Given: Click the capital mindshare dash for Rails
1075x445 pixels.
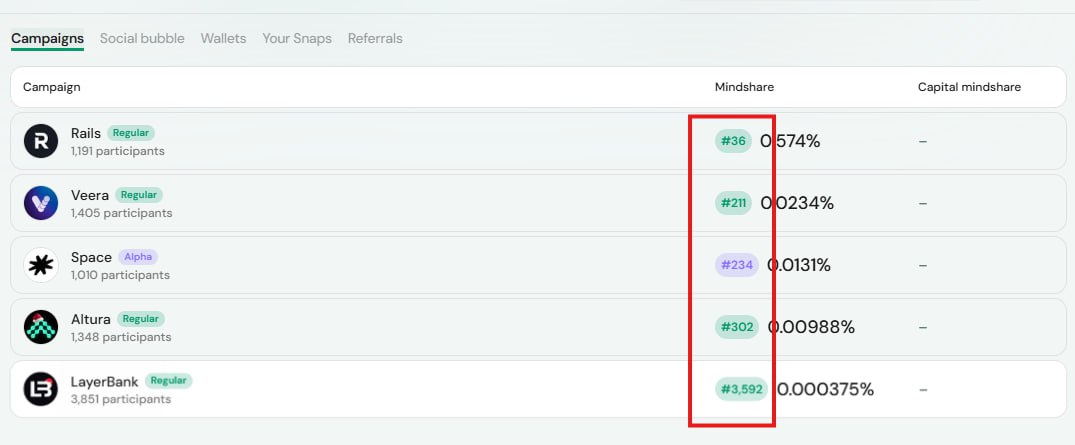Looking at the screenshot, I should click(x=923, y=141).
